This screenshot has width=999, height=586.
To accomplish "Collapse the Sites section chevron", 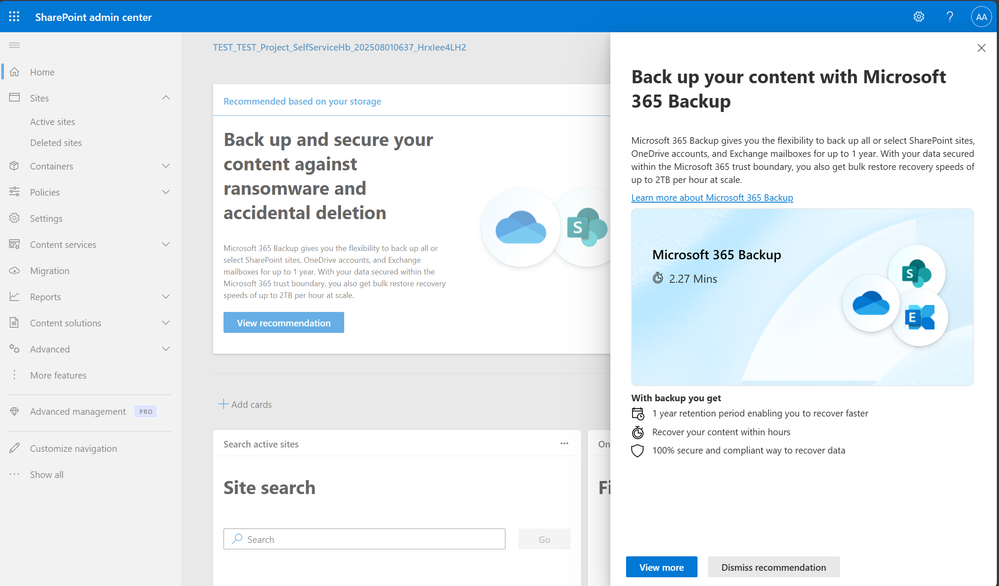I will click(x=166, y=98).
